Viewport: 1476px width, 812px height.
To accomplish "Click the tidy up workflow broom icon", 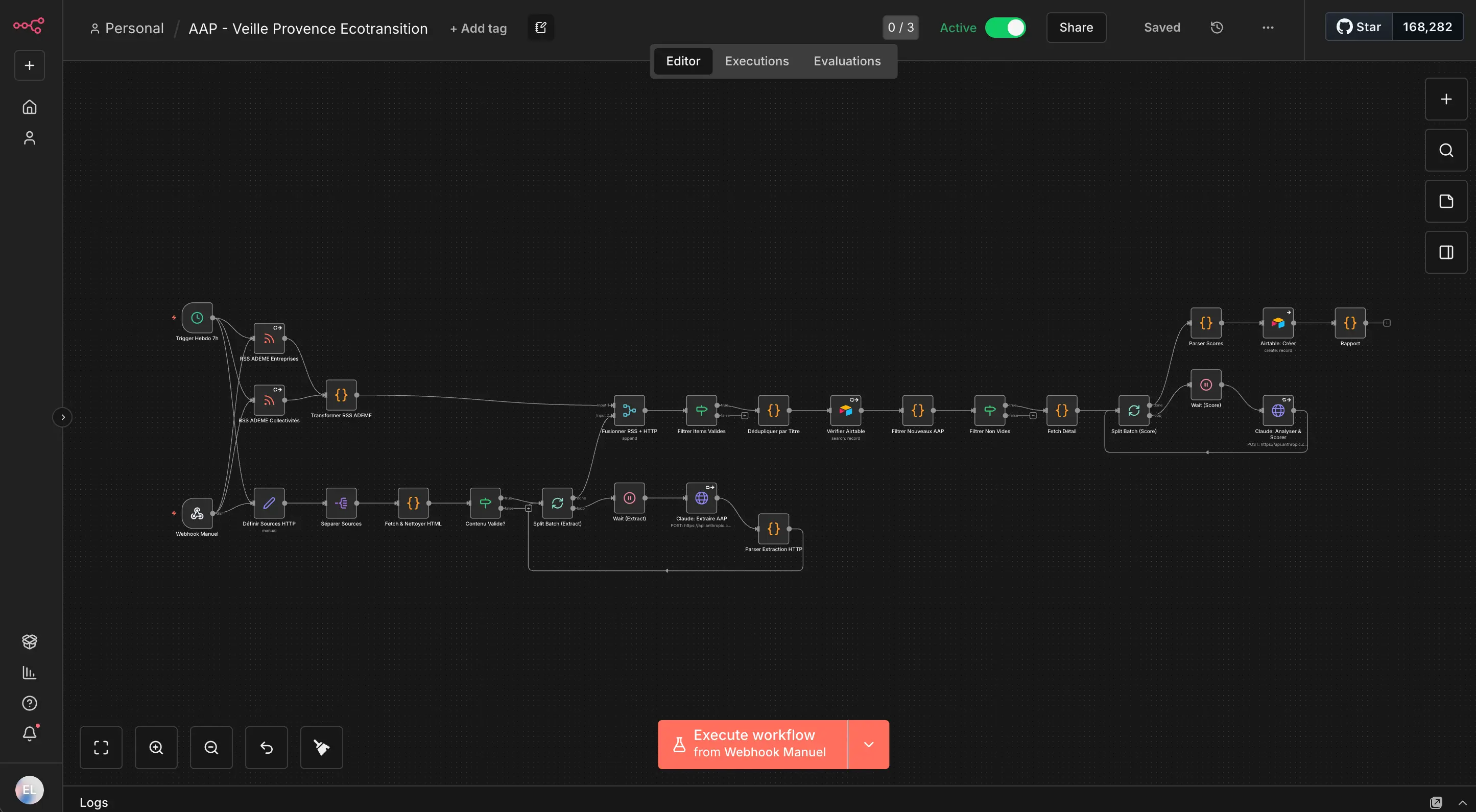I will (x=321, y=747).
